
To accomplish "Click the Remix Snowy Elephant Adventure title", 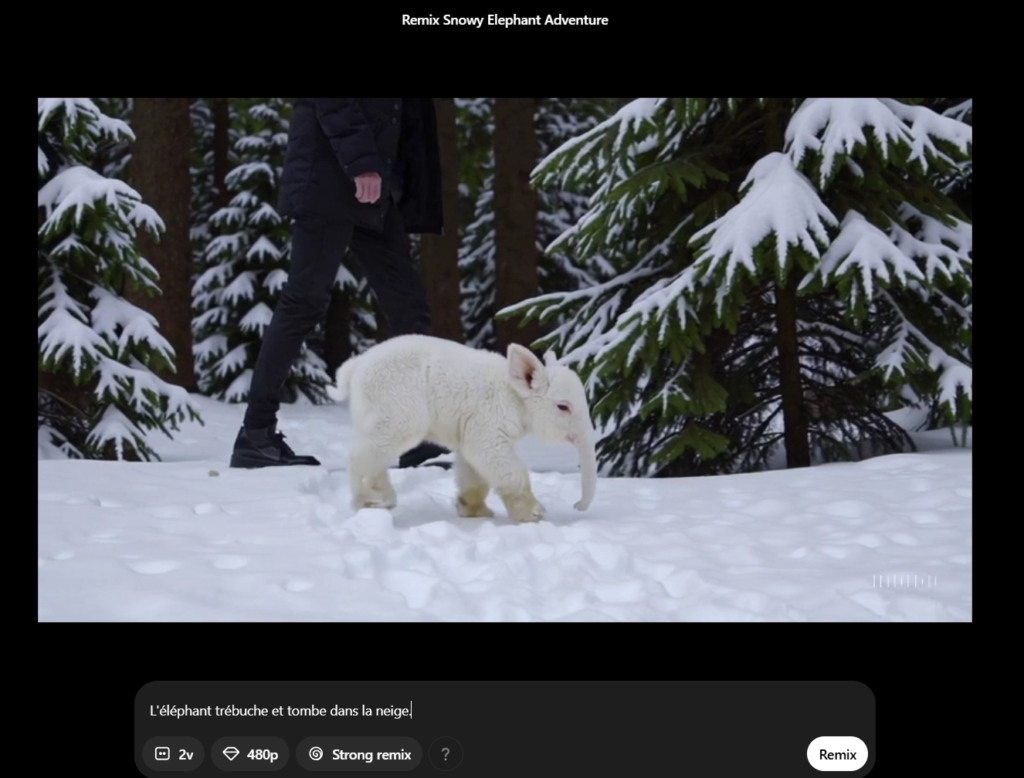I will pyautogui.click(x=505, y=20).
